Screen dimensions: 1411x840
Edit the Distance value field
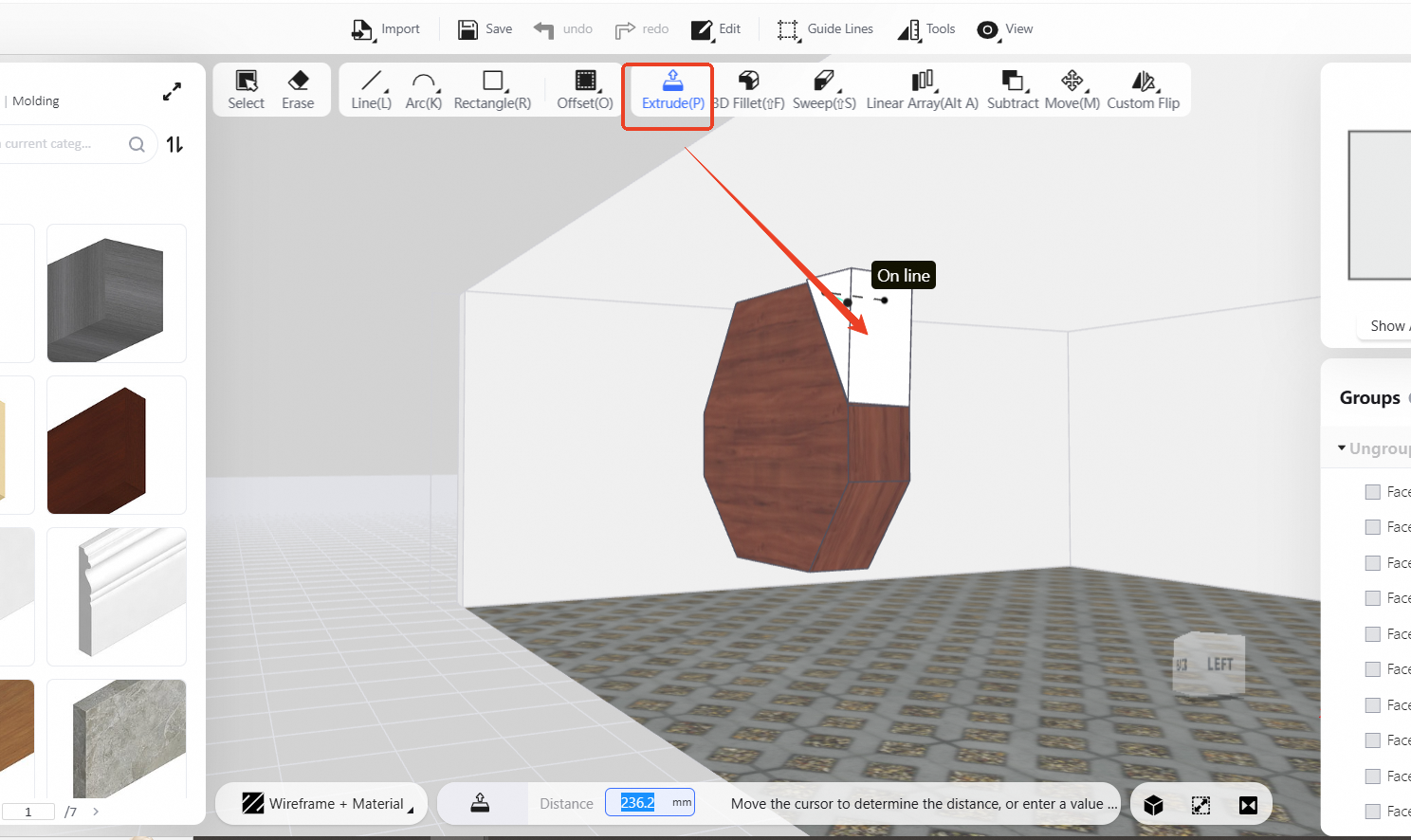click(x=650, y=803)
